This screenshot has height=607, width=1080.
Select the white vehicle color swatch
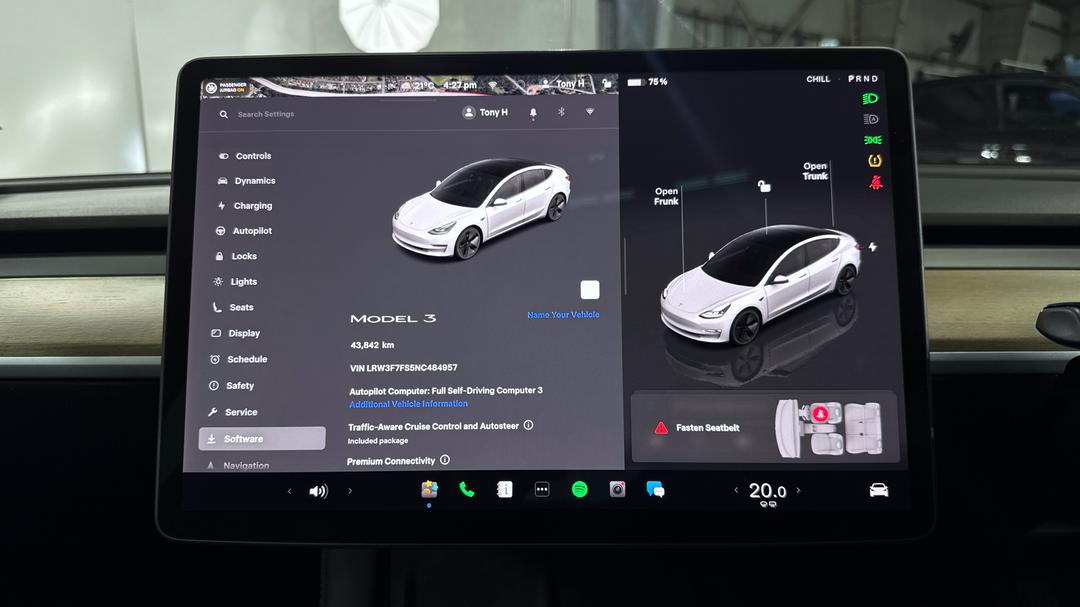tap(590, 289)
